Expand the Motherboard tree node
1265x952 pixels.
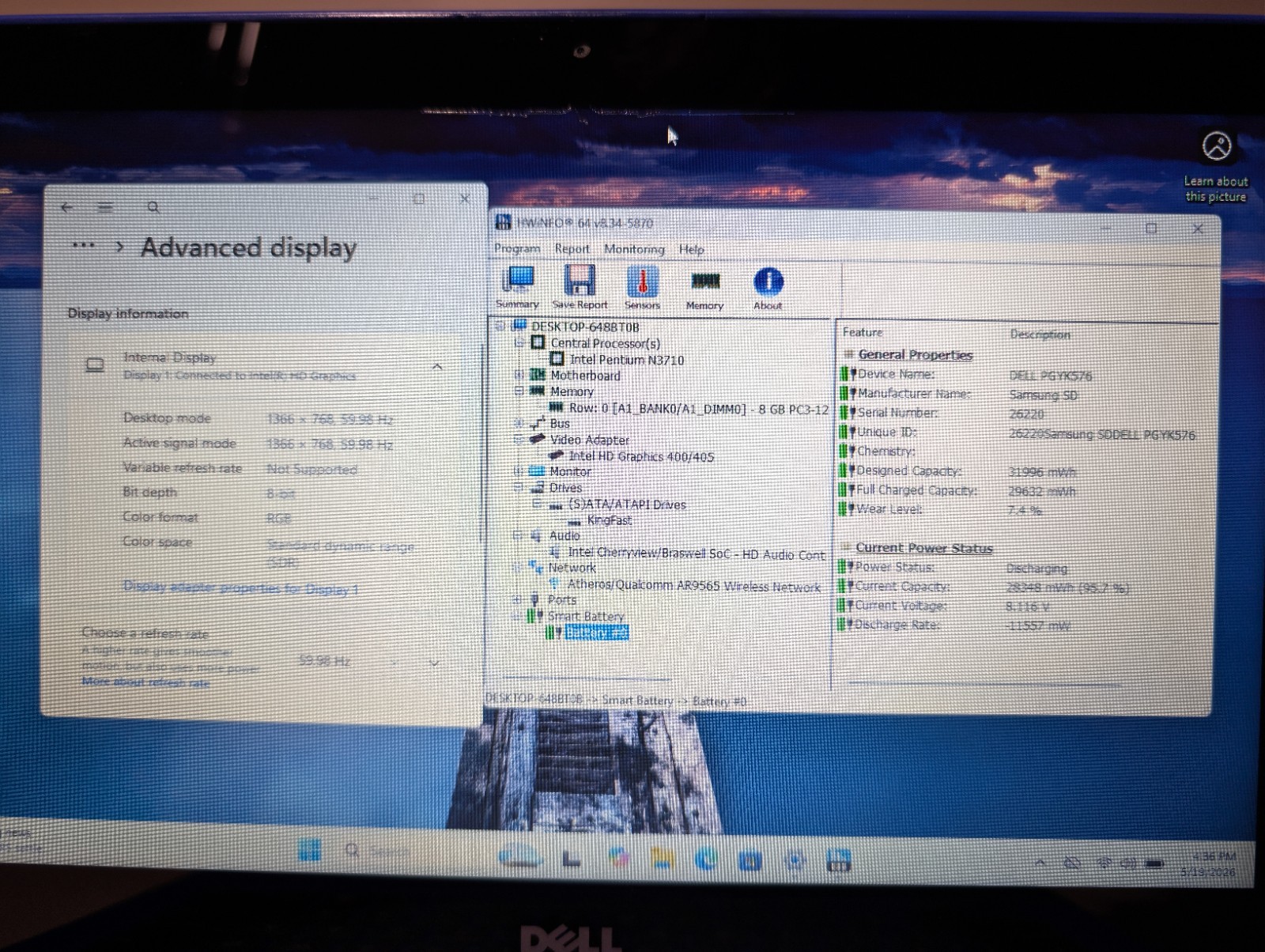pos(519,375)
